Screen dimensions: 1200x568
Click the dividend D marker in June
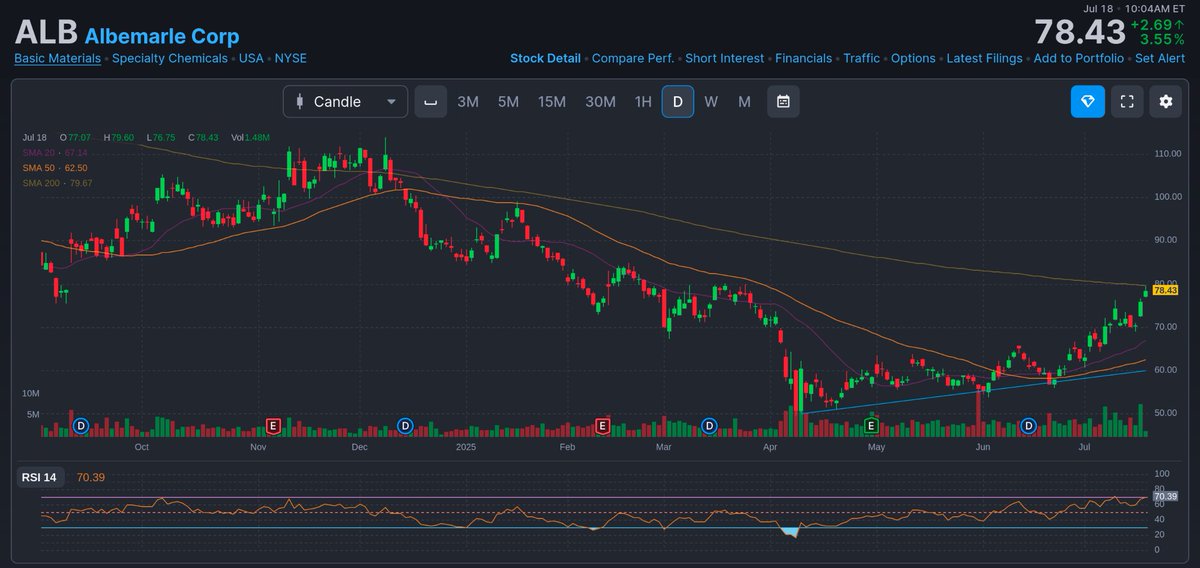point(1028,426)
